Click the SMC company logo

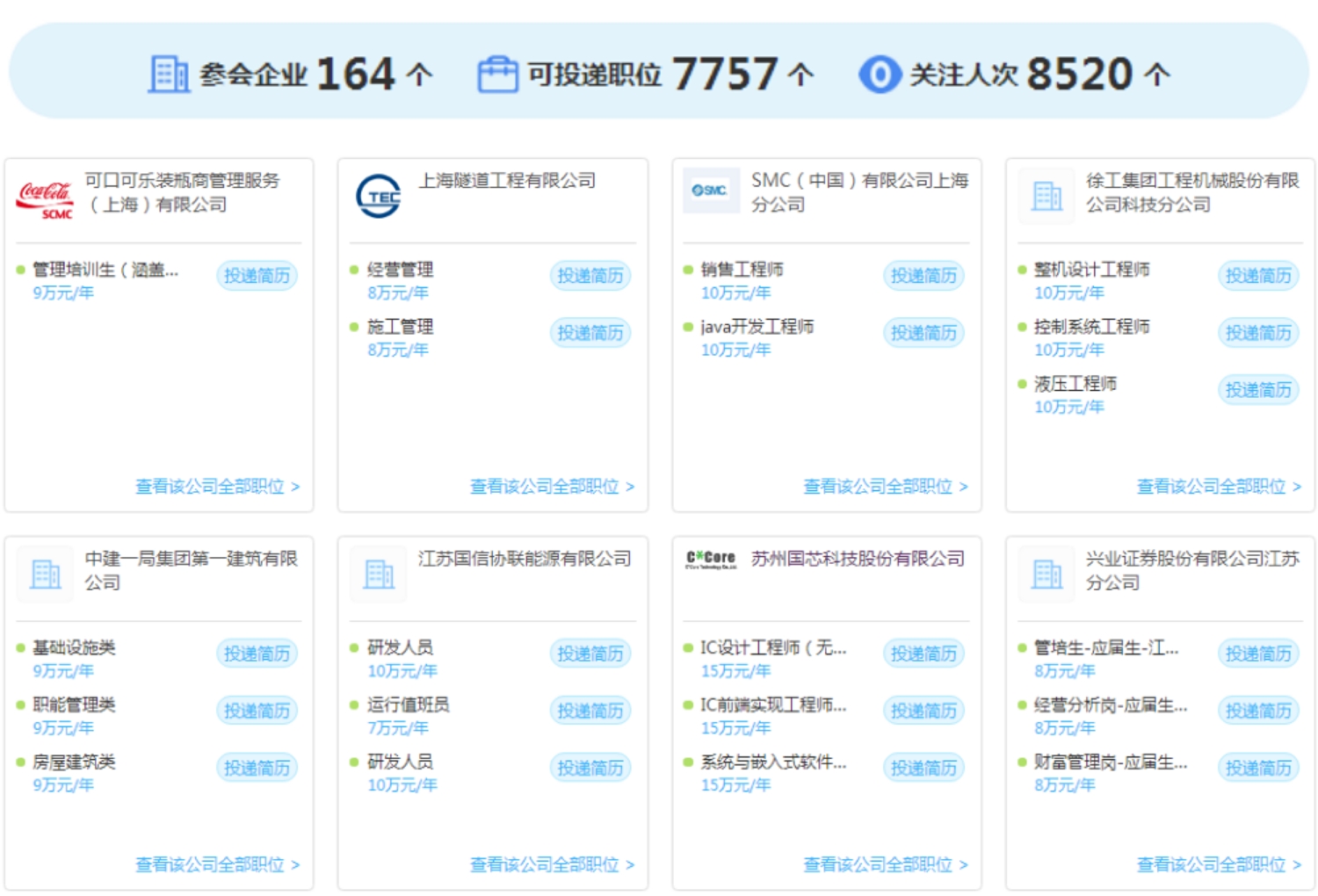709,191
